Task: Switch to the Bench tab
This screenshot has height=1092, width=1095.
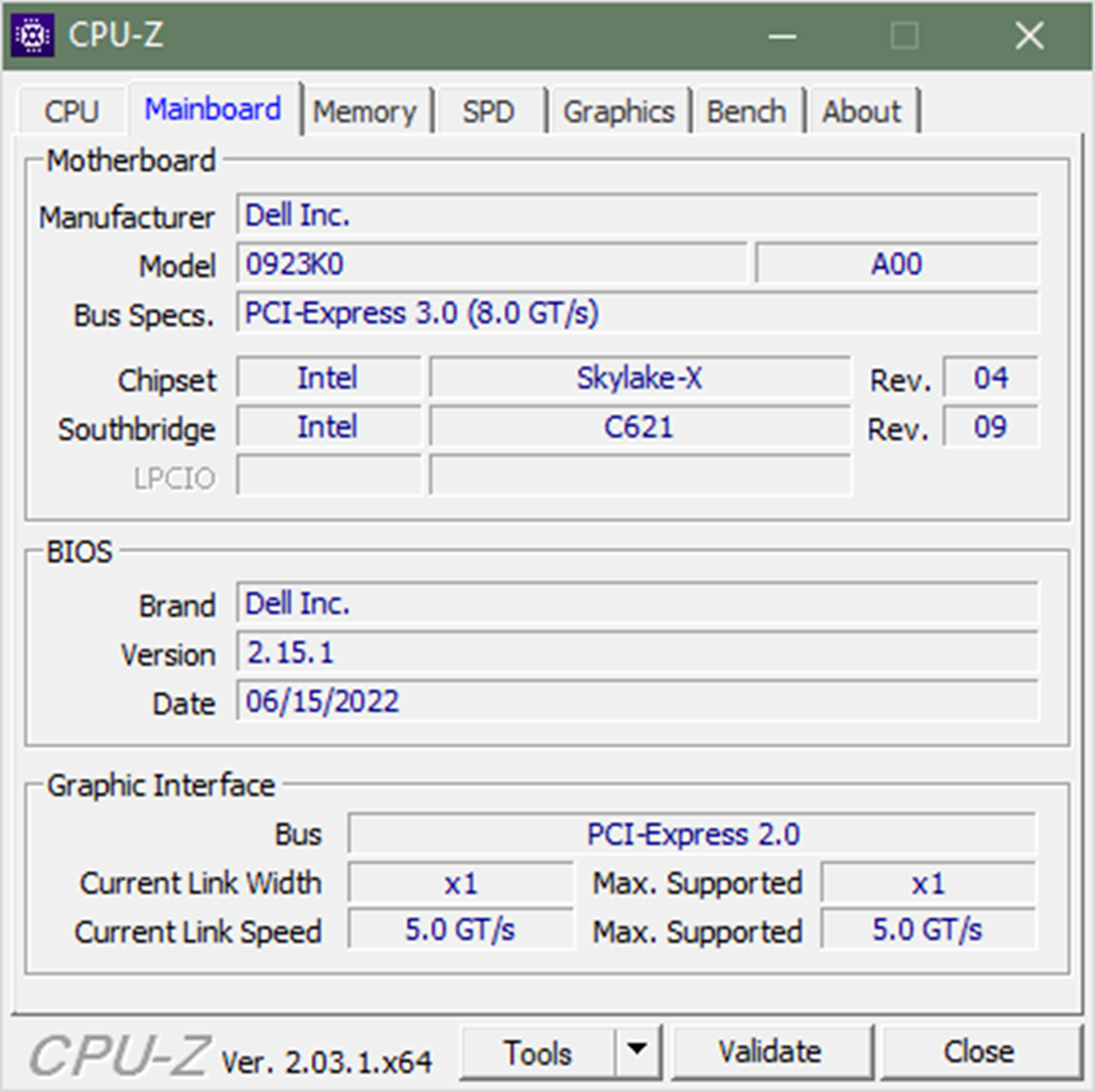Action: coord(747,111)
